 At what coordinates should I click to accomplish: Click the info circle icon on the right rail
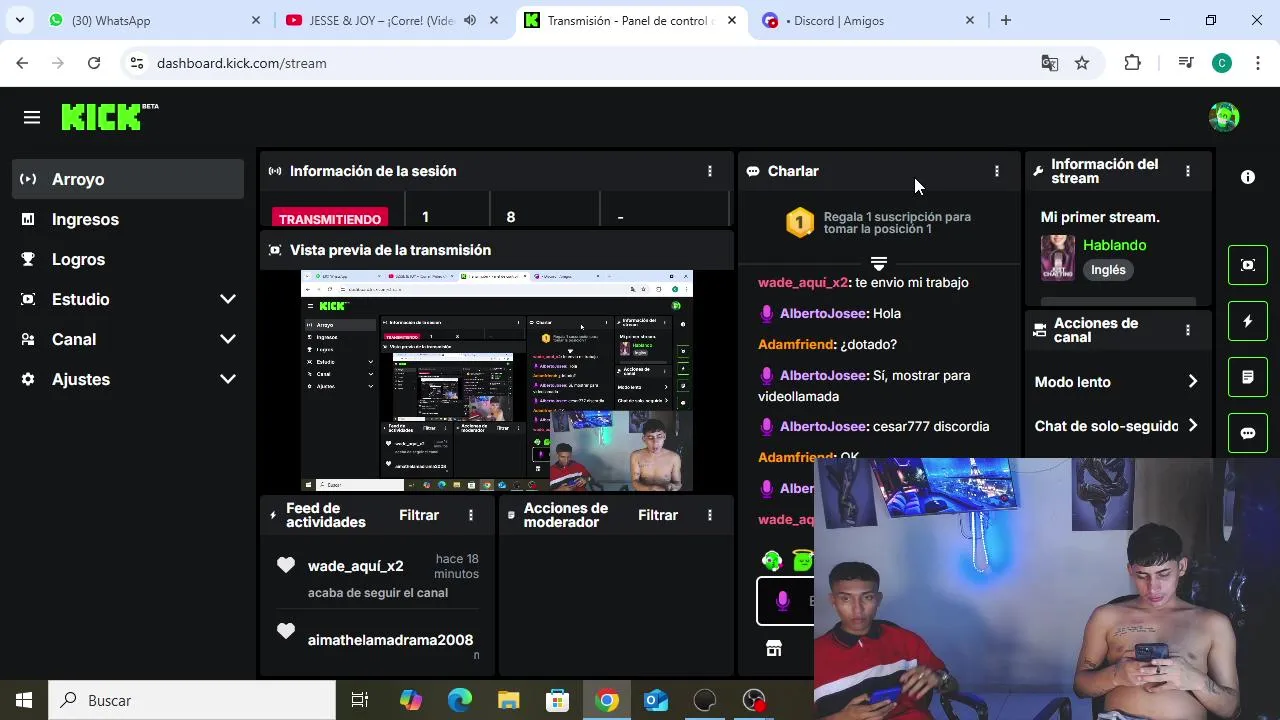click(x=1248, y=177)
